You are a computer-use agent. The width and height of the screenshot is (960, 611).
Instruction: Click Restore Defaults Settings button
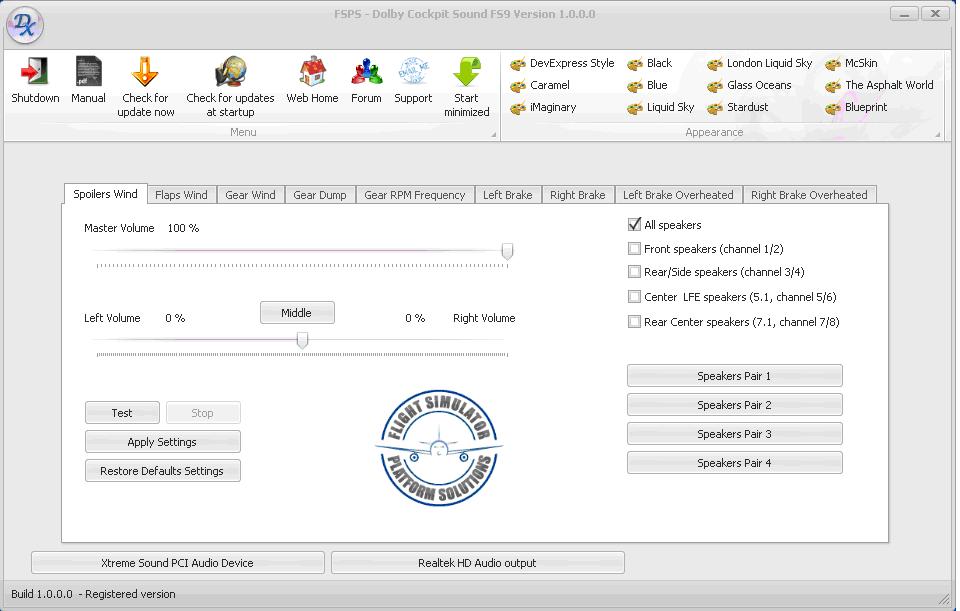[x=162, y=471]
